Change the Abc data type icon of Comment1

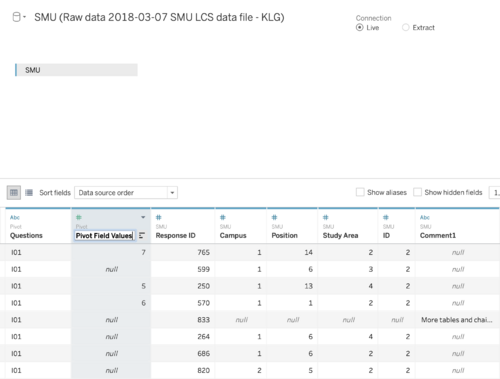point(425,217)
